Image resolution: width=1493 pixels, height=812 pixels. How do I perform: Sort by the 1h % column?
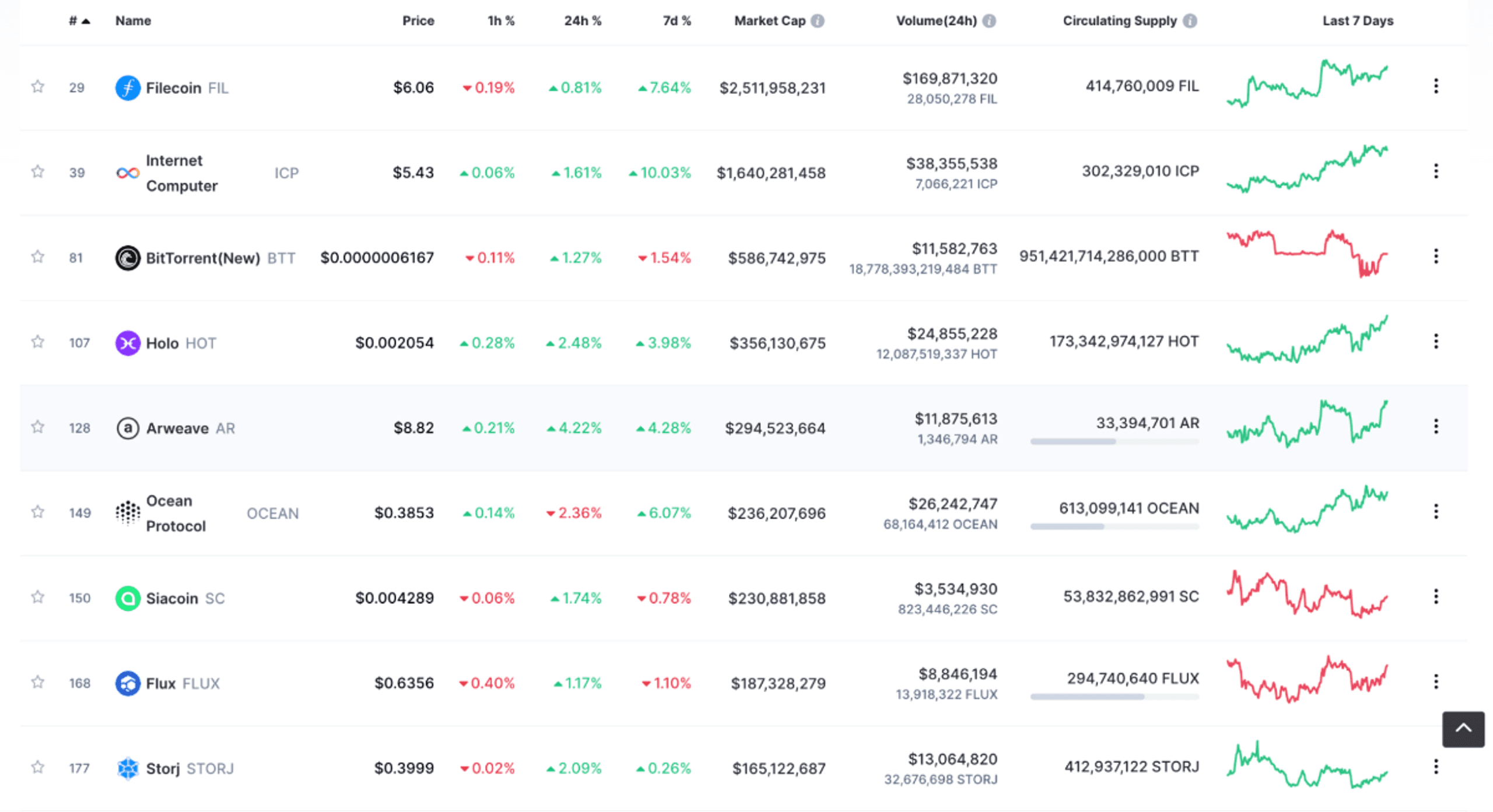[x=501, y=21]
